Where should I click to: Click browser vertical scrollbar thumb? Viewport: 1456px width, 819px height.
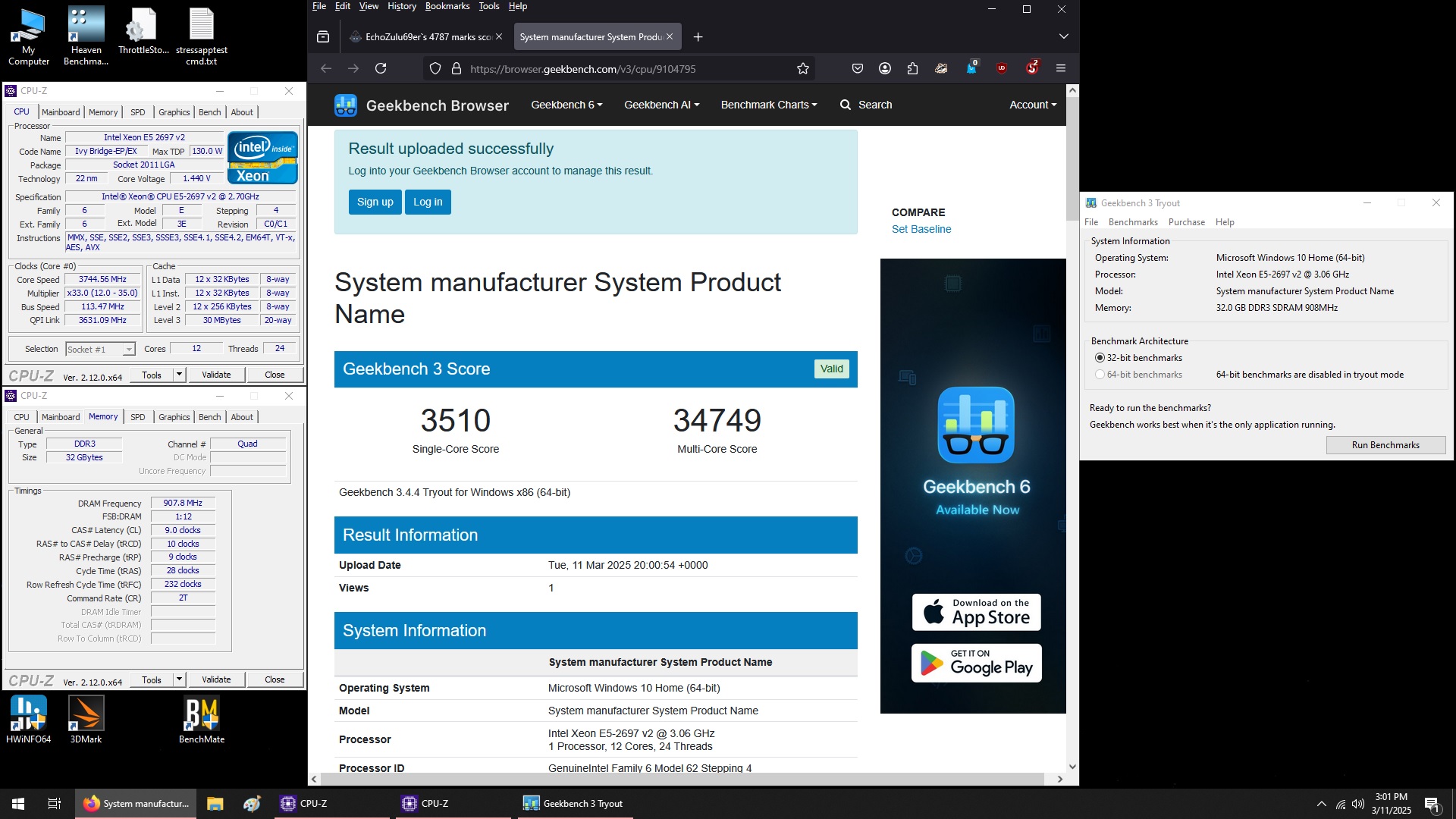tap(1072, 159)
